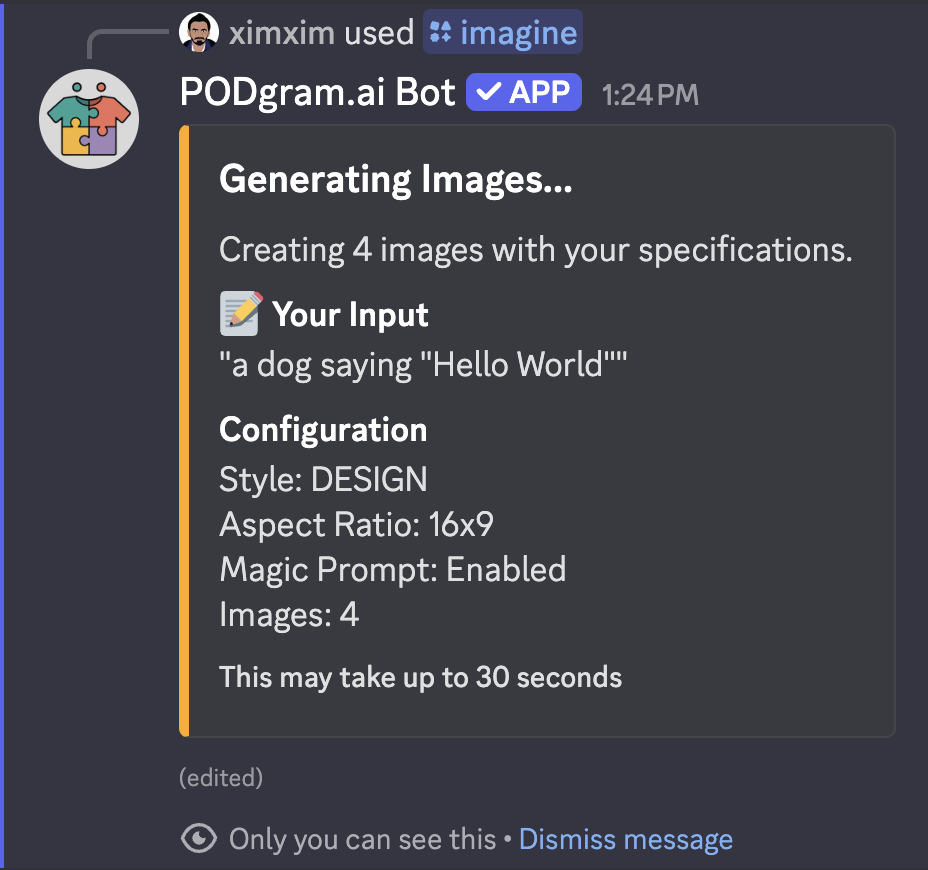Click the memo pencil emoji
This screenshot has width=928, height=870.
tap(241, 314)
